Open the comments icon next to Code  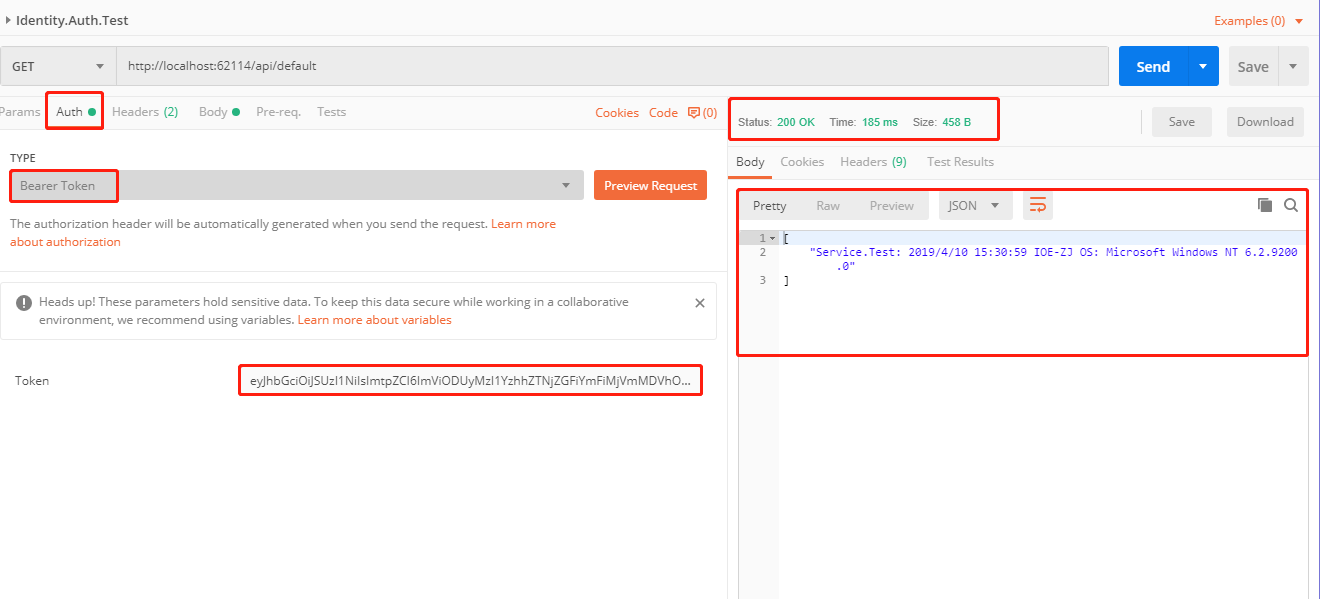(x=696, y=113)
